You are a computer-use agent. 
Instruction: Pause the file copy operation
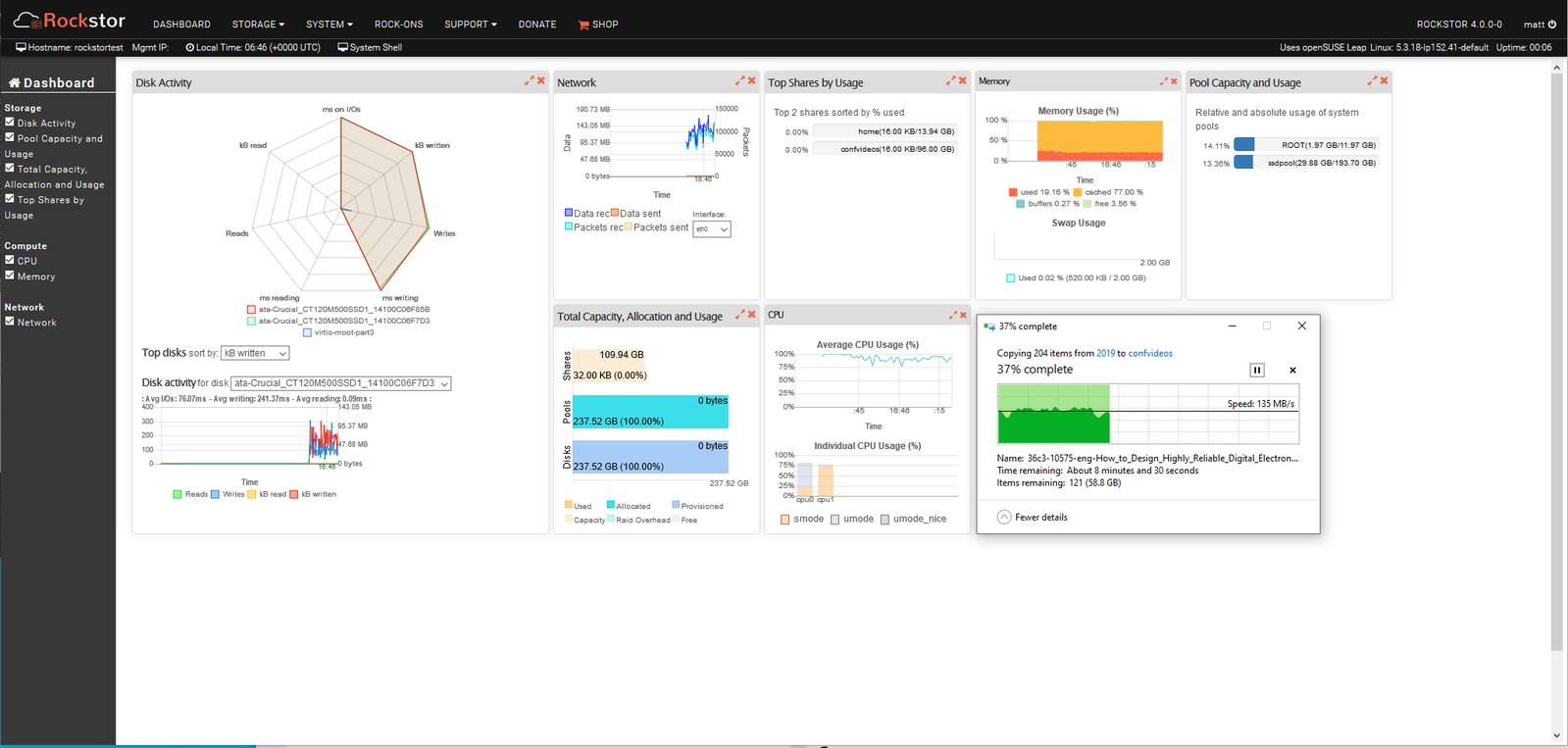click(x=1257, y=370)
